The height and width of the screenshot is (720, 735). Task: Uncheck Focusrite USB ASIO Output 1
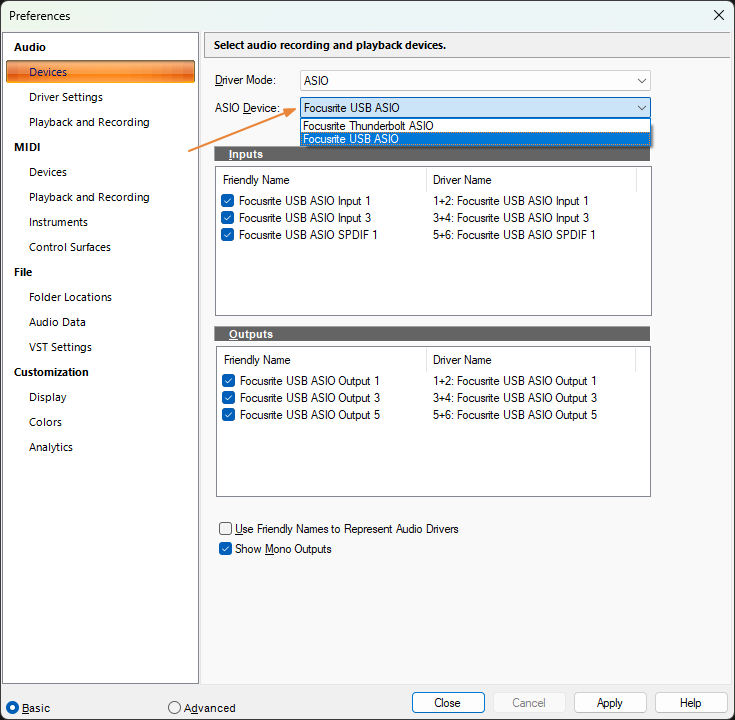(x=228, y=381)
